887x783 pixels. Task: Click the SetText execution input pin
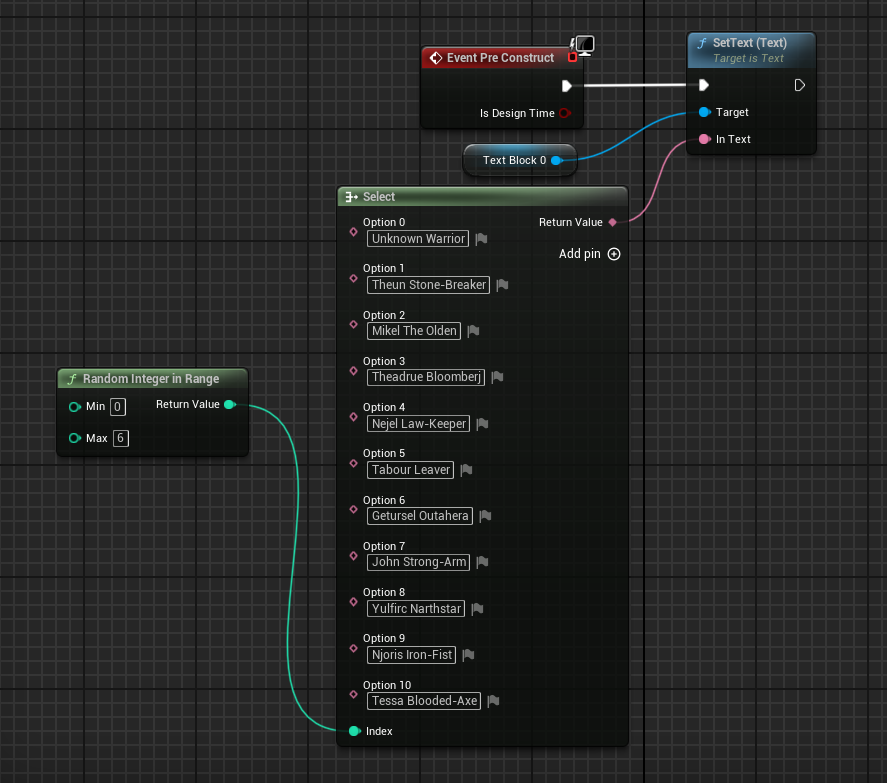703,85
